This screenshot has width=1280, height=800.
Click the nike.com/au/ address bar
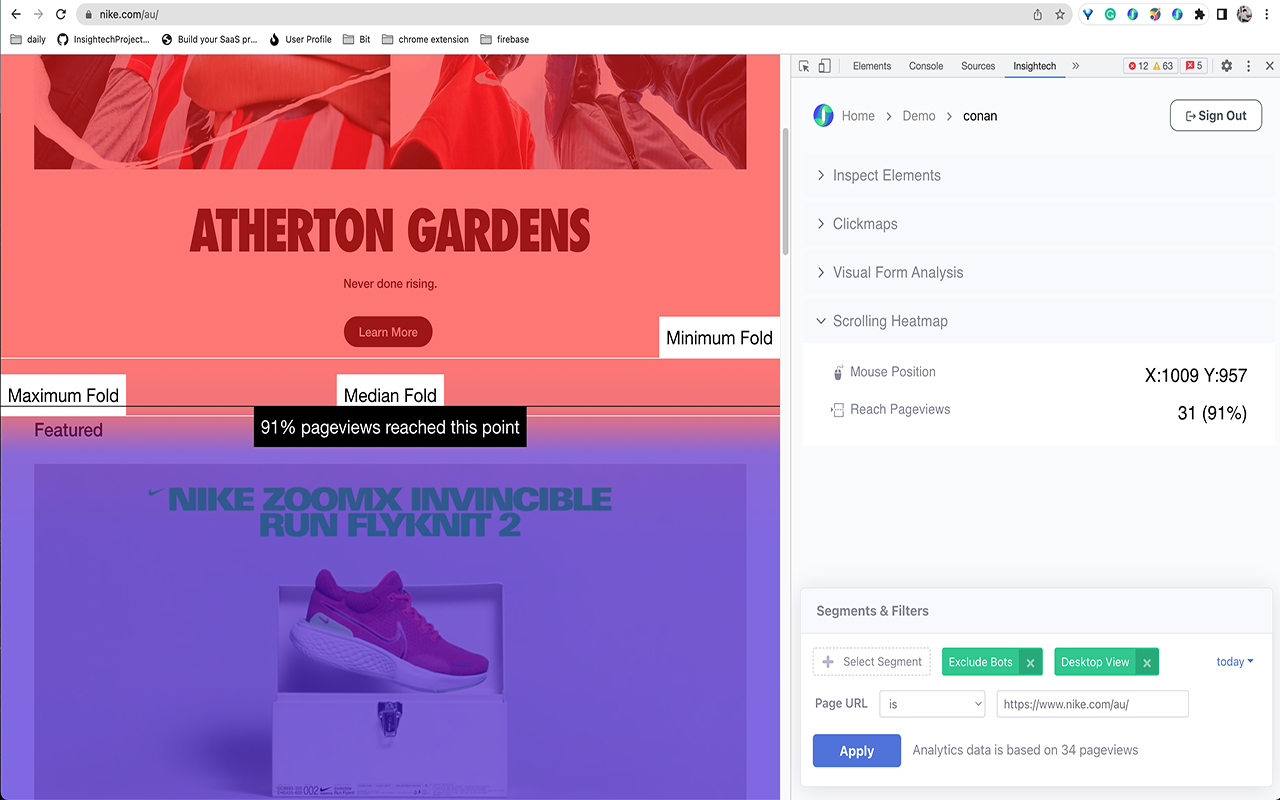(560, 15)
